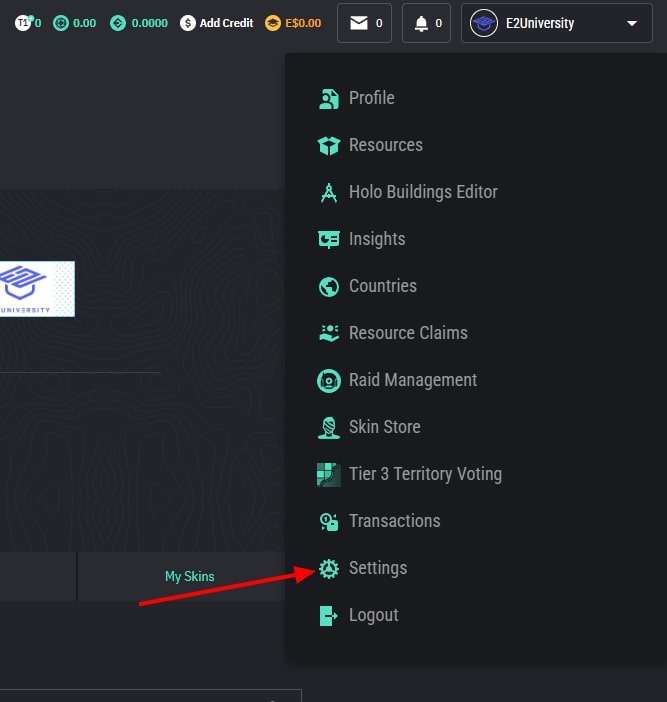The height and width of the screenshot is (702, 667).
Task: Click the Settings gear icon
Action: point(329,568)
